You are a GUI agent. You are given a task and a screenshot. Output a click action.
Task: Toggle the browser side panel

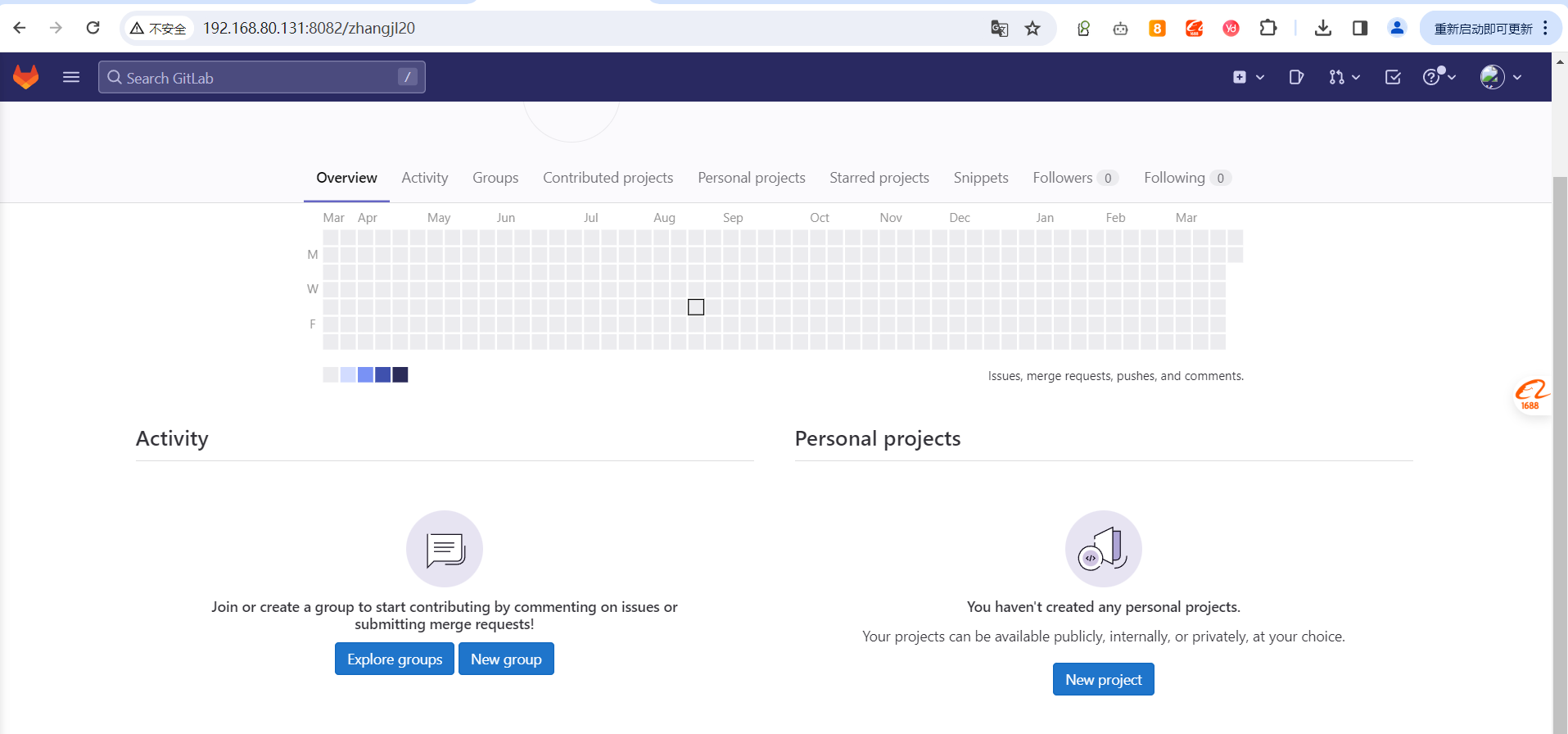1360,29
